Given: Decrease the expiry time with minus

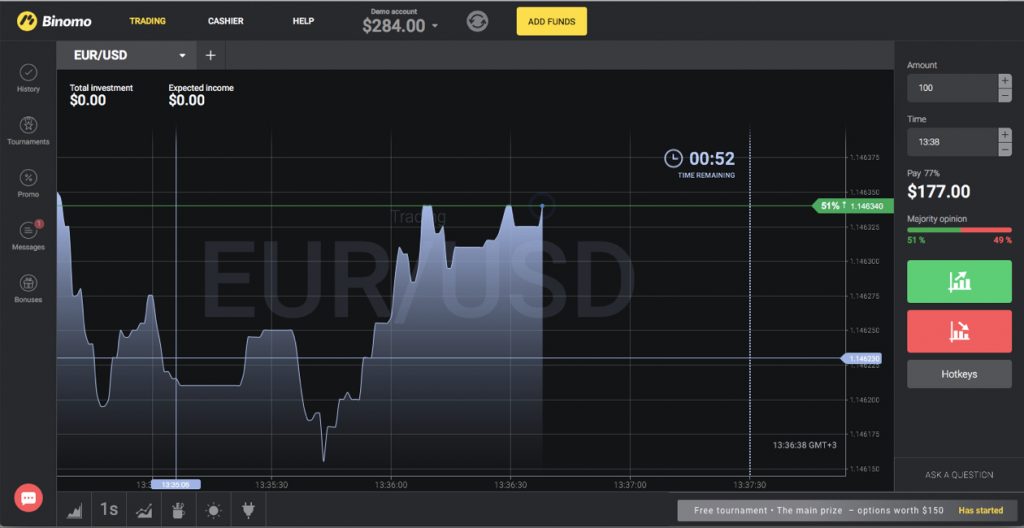Looking at the screenshot, I should pyautogui.click(x=1005, y=150).
